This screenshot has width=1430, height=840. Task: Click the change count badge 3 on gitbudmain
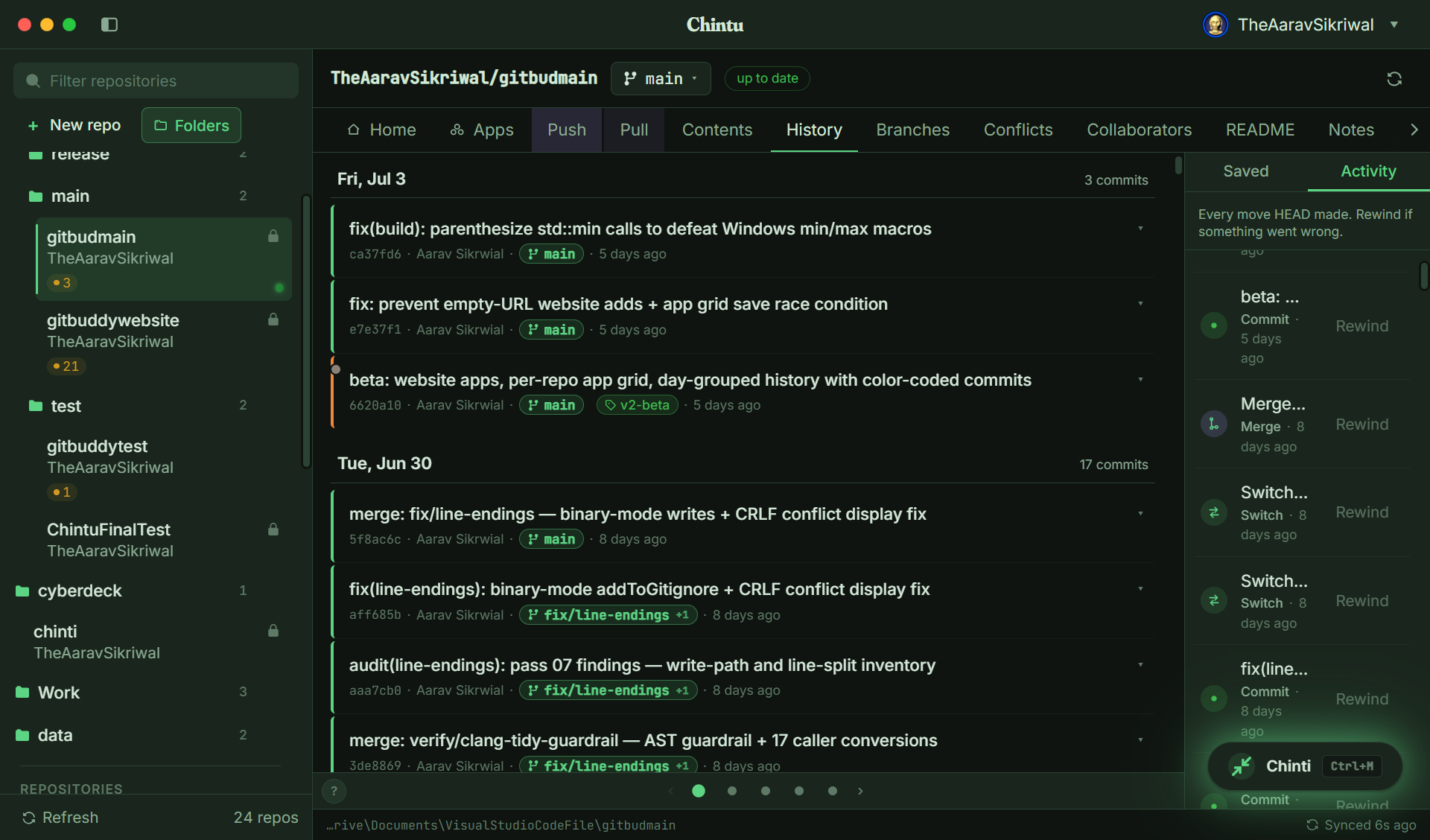(x=62, y=283)
